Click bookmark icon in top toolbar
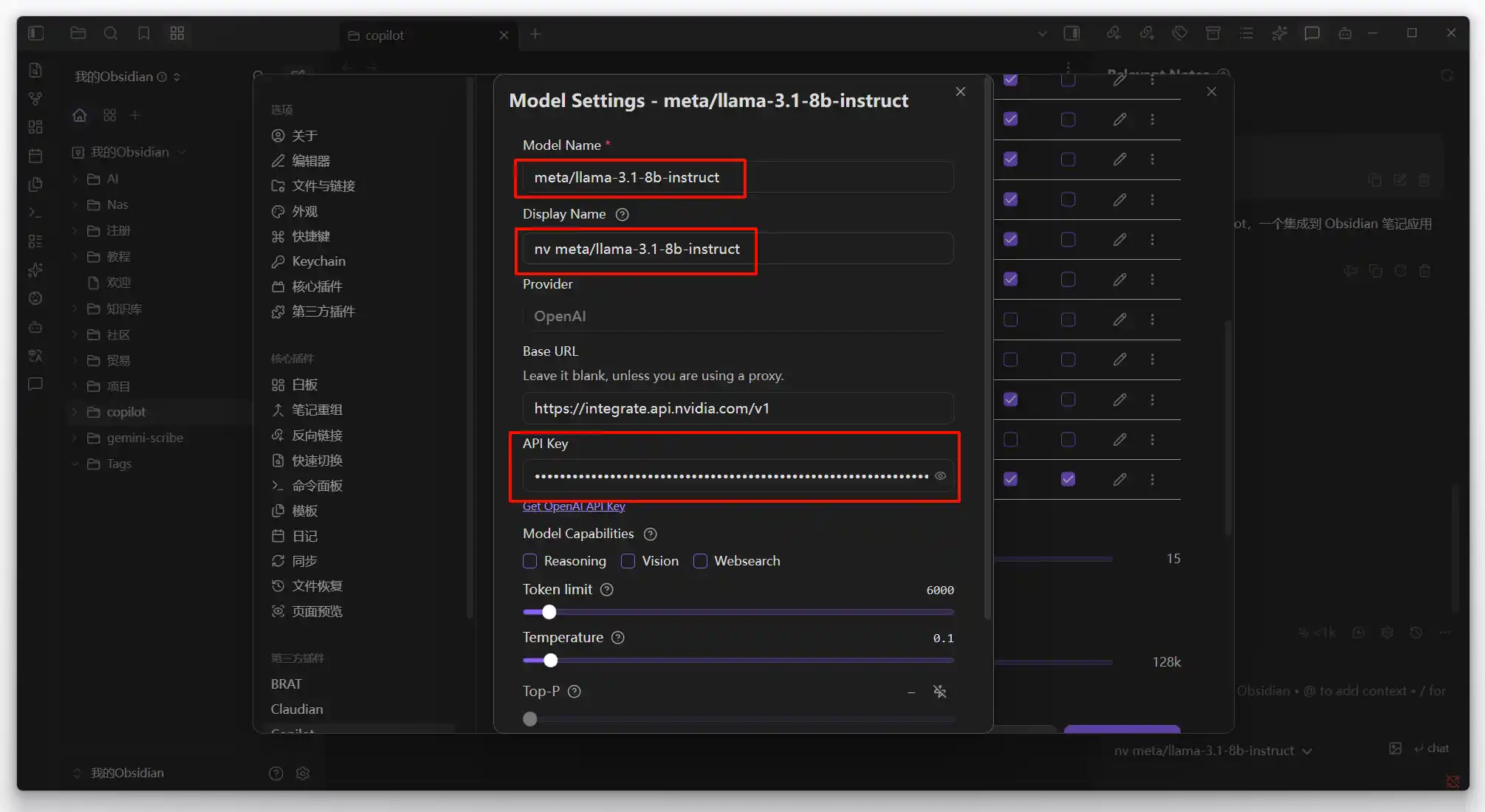 [144, 33]
